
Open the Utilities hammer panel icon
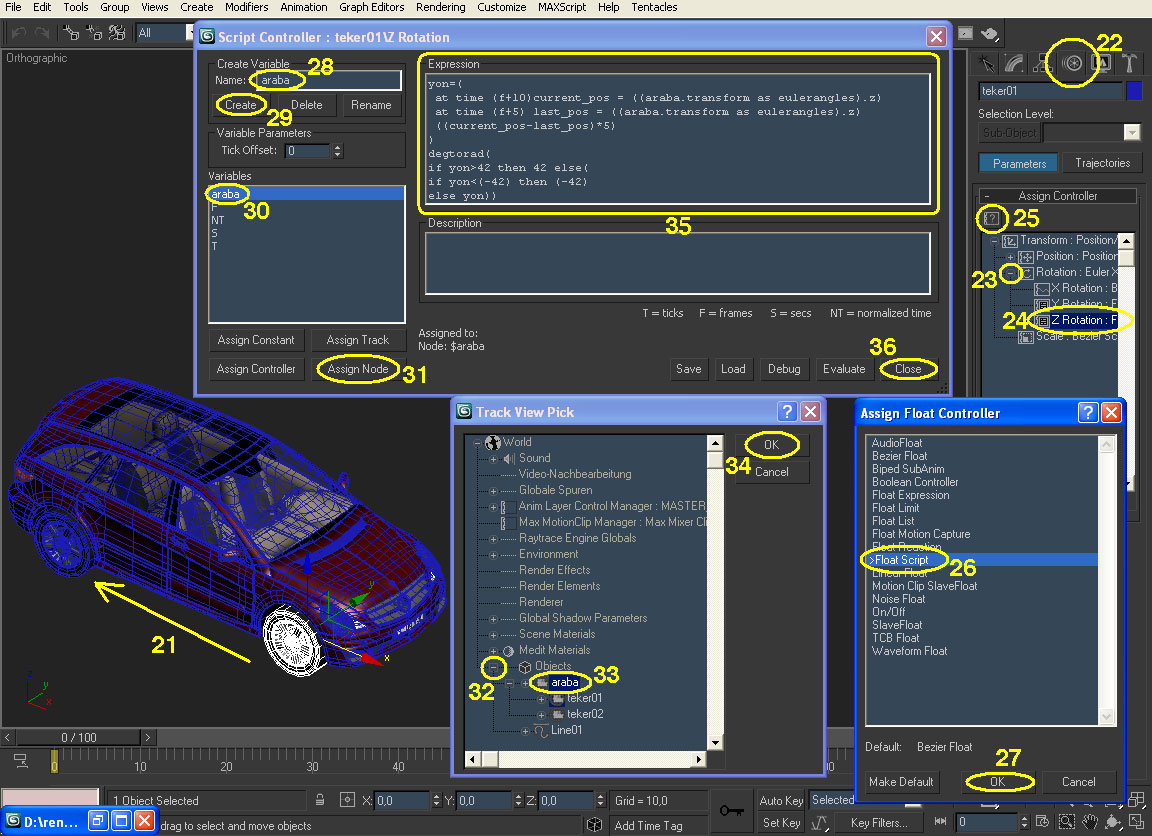(x=1129, y=63)
